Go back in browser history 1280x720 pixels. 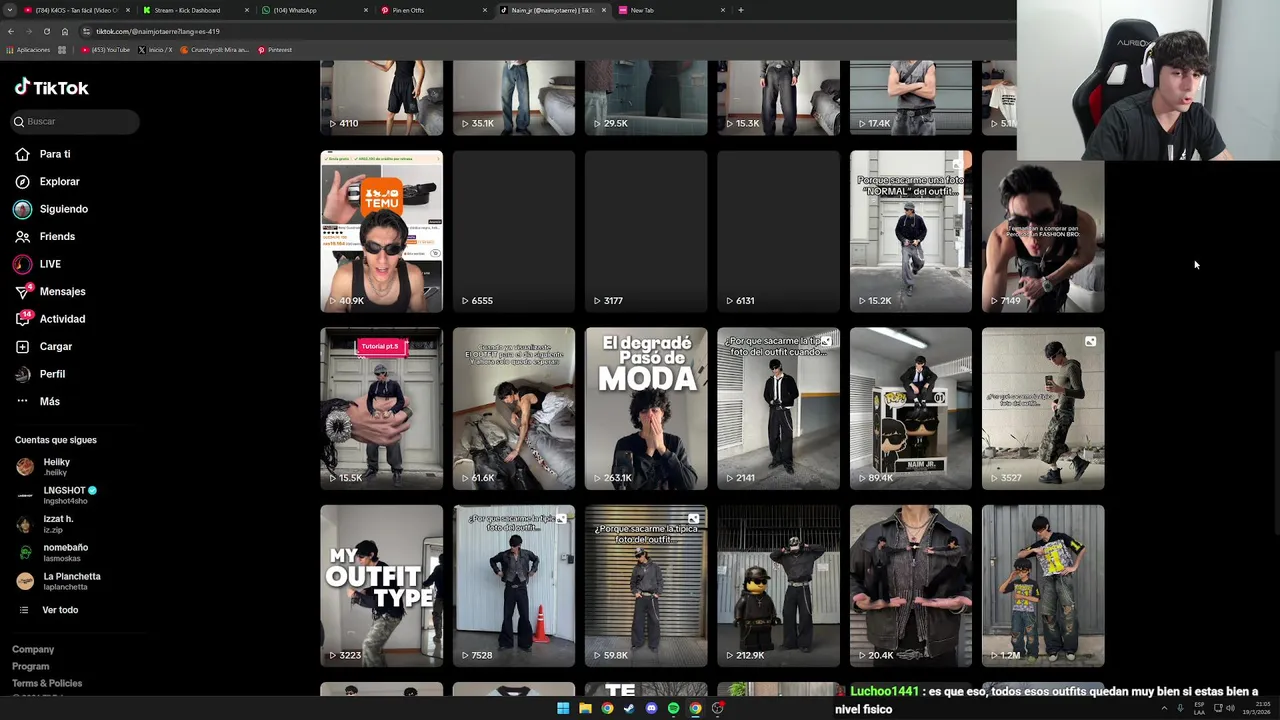(x=10, y=31)
